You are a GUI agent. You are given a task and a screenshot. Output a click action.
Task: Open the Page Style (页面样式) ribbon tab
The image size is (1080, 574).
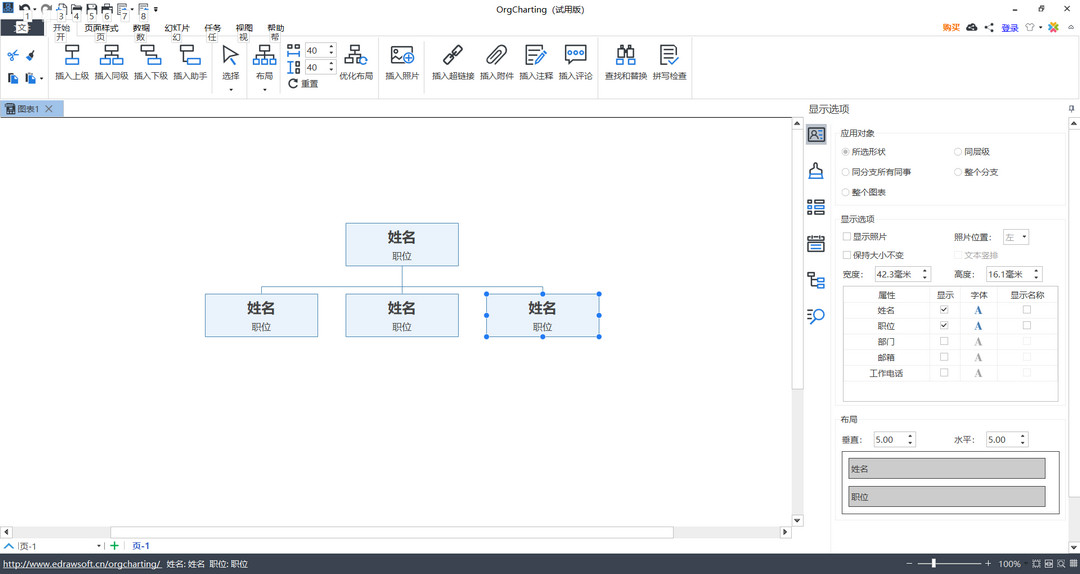click(x=101, y=28)
